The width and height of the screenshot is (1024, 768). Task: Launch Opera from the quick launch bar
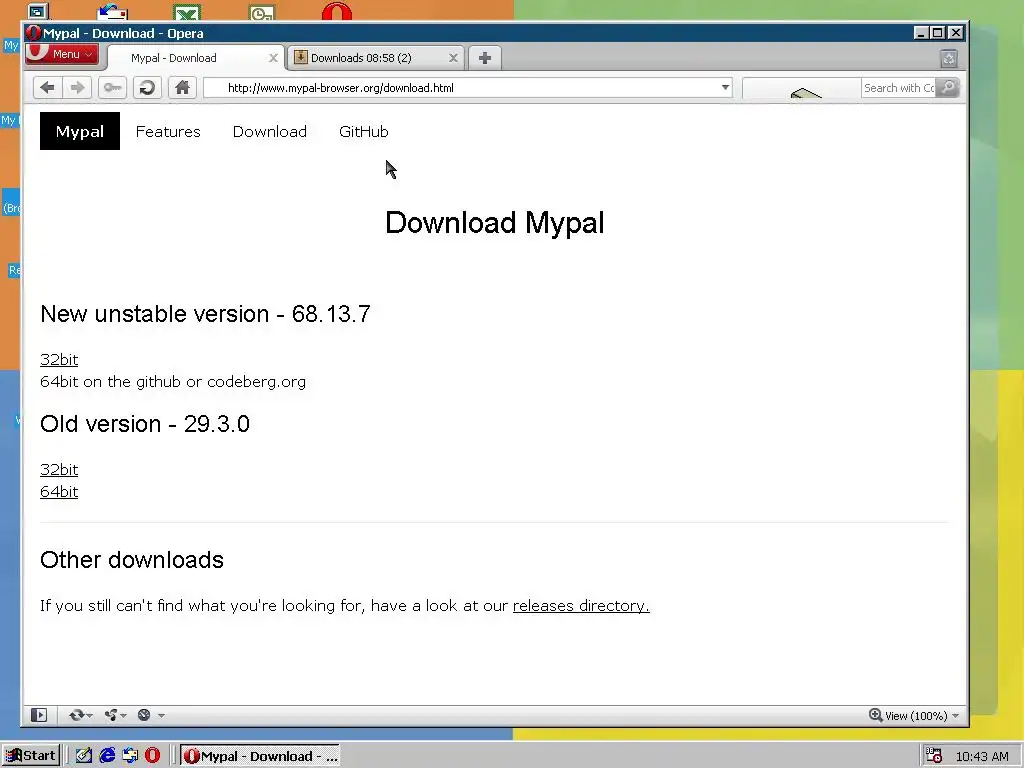coord(153,756)
